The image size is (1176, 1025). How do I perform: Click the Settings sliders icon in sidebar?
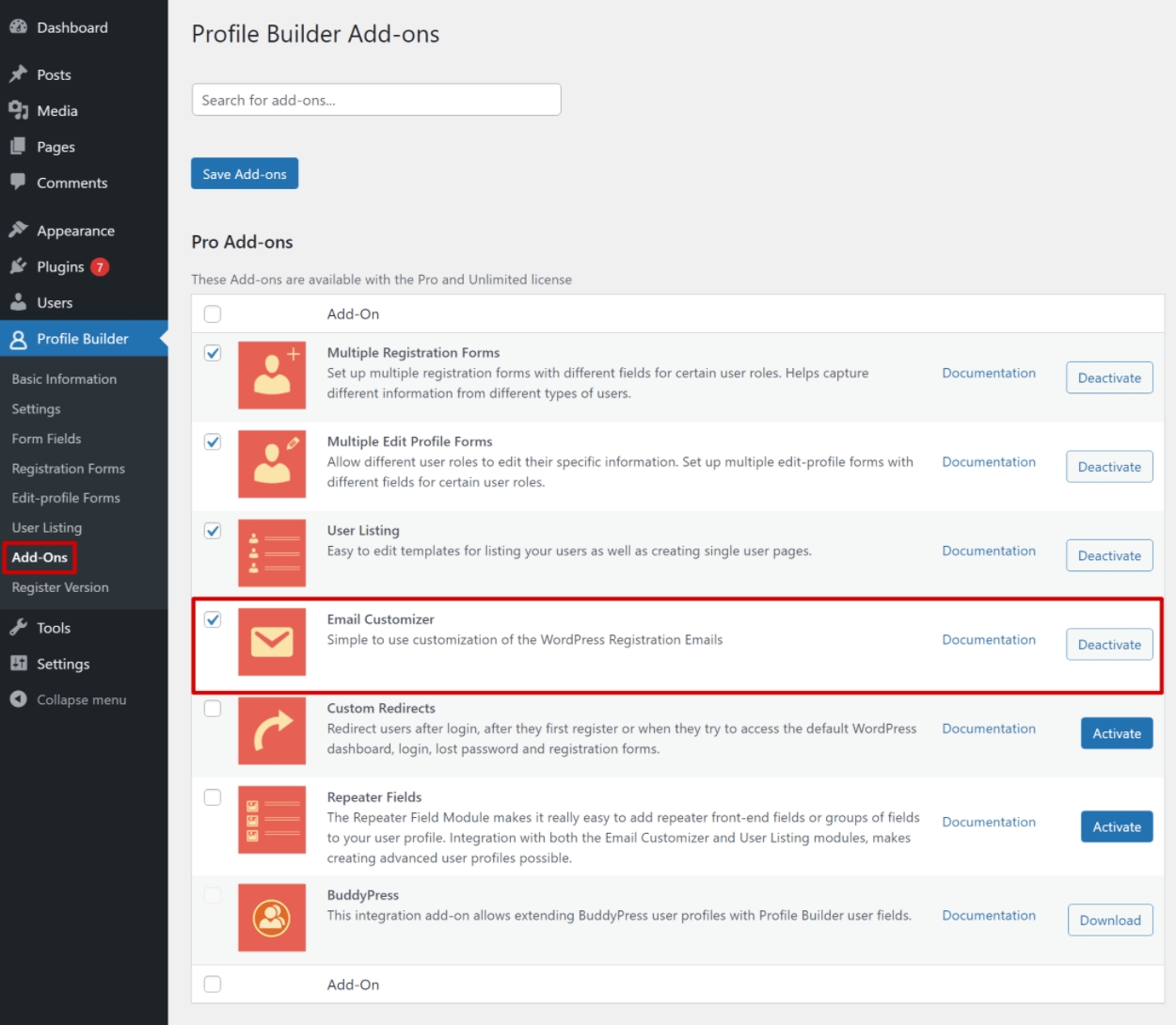click(x=18, y=664)
